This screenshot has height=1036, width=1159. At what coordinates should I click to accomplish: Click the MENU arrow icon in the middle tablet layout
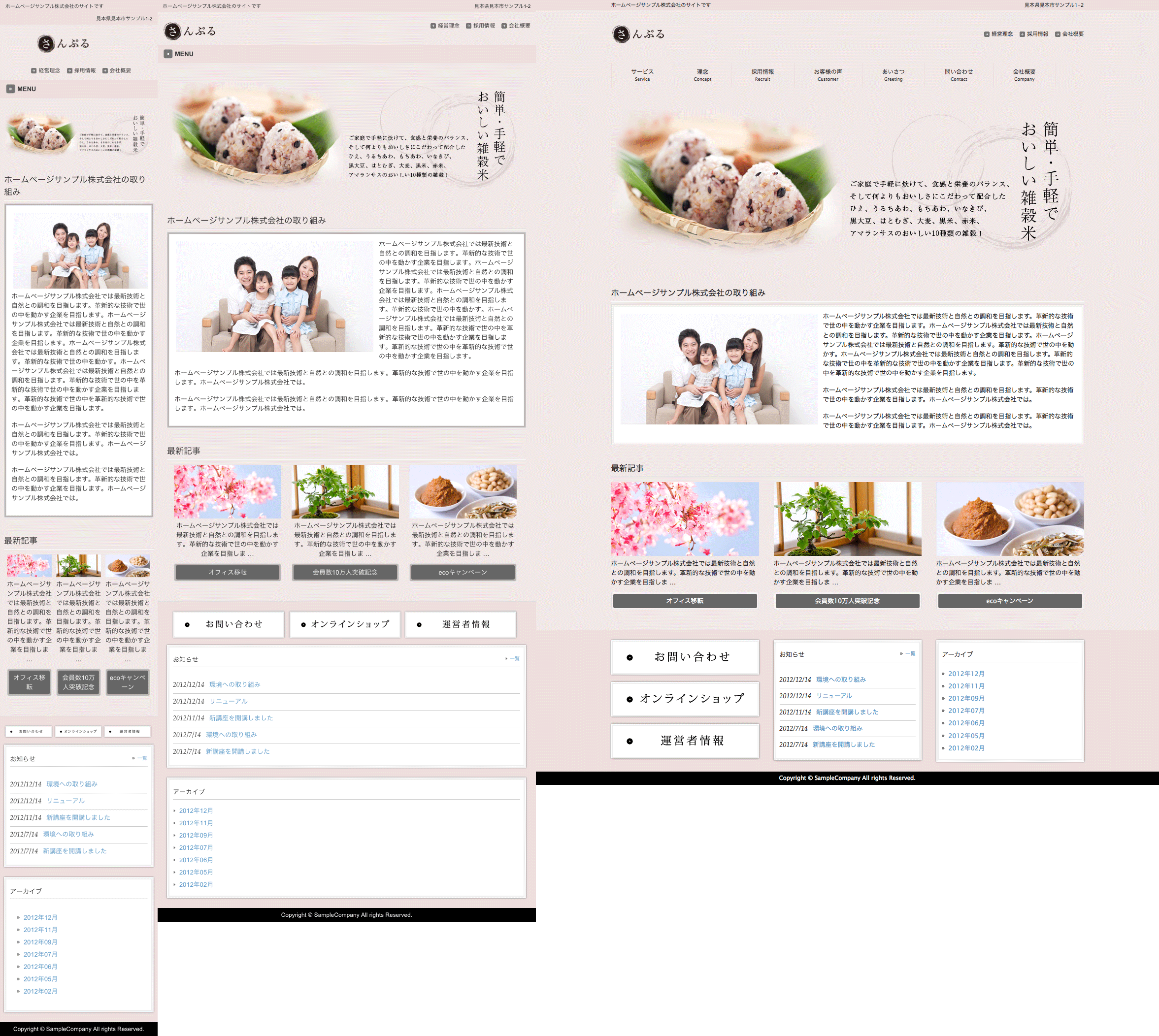(168, 54)
